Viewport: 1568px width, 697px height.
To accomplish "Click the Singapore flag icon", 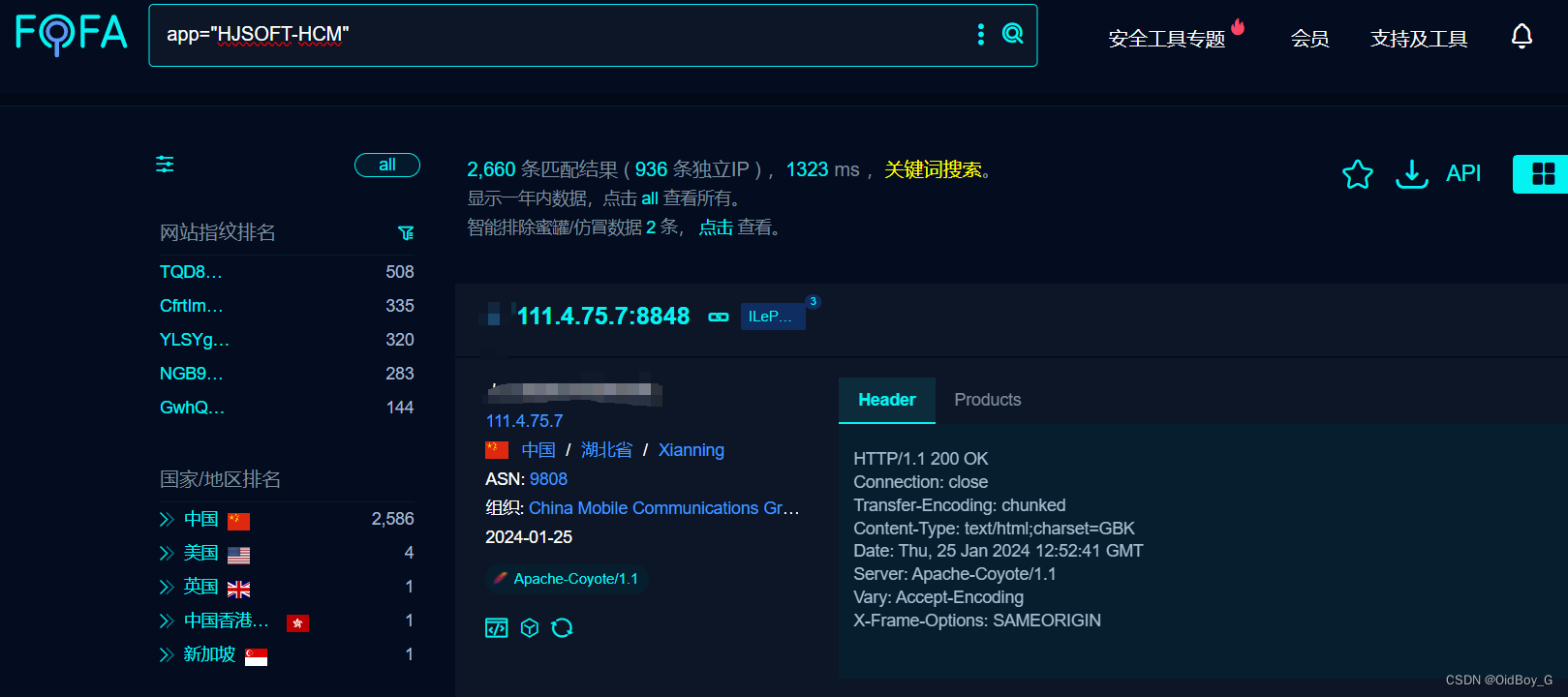I will pos(256,656).
